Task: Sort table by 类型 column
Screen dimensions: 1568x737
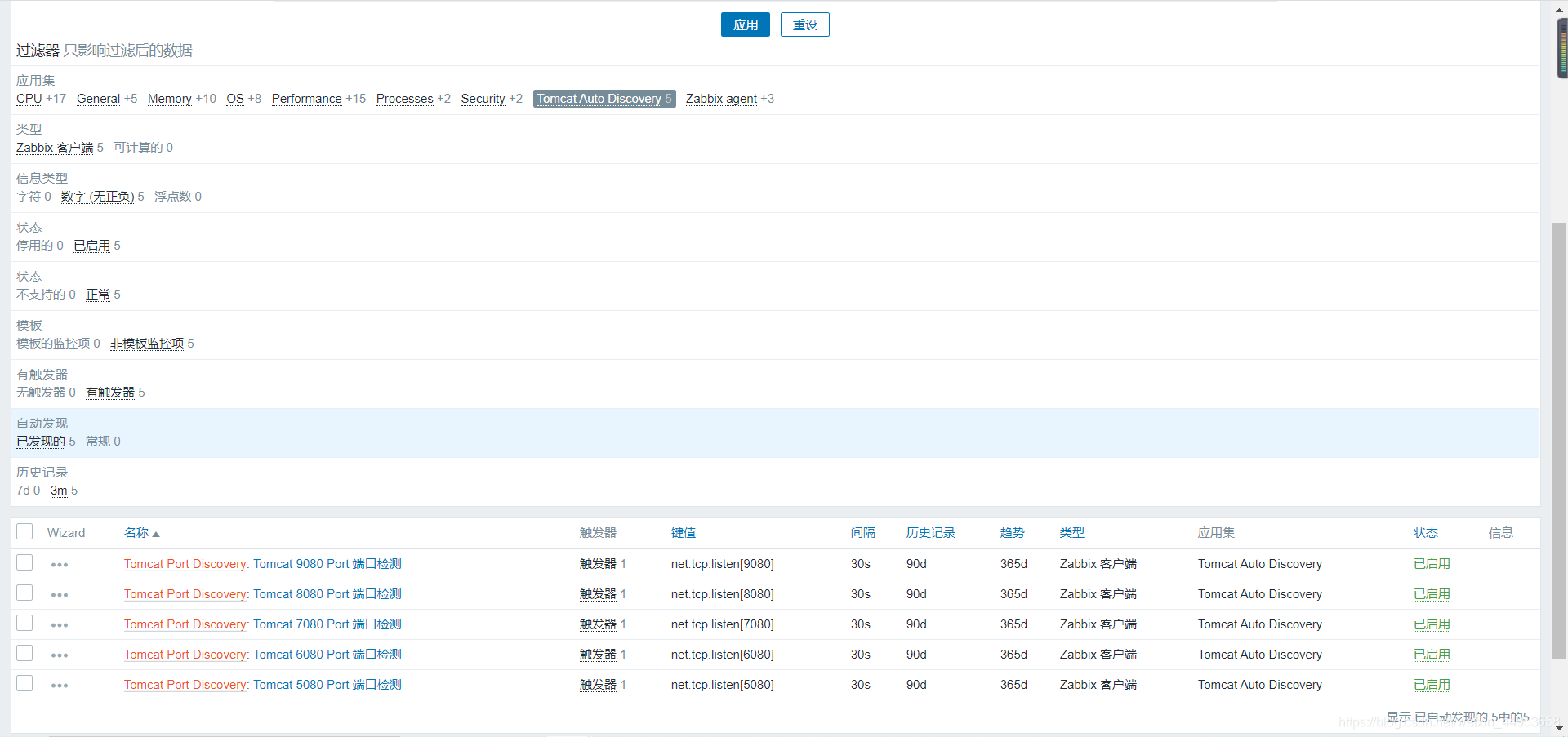Action: [1072, 533]
